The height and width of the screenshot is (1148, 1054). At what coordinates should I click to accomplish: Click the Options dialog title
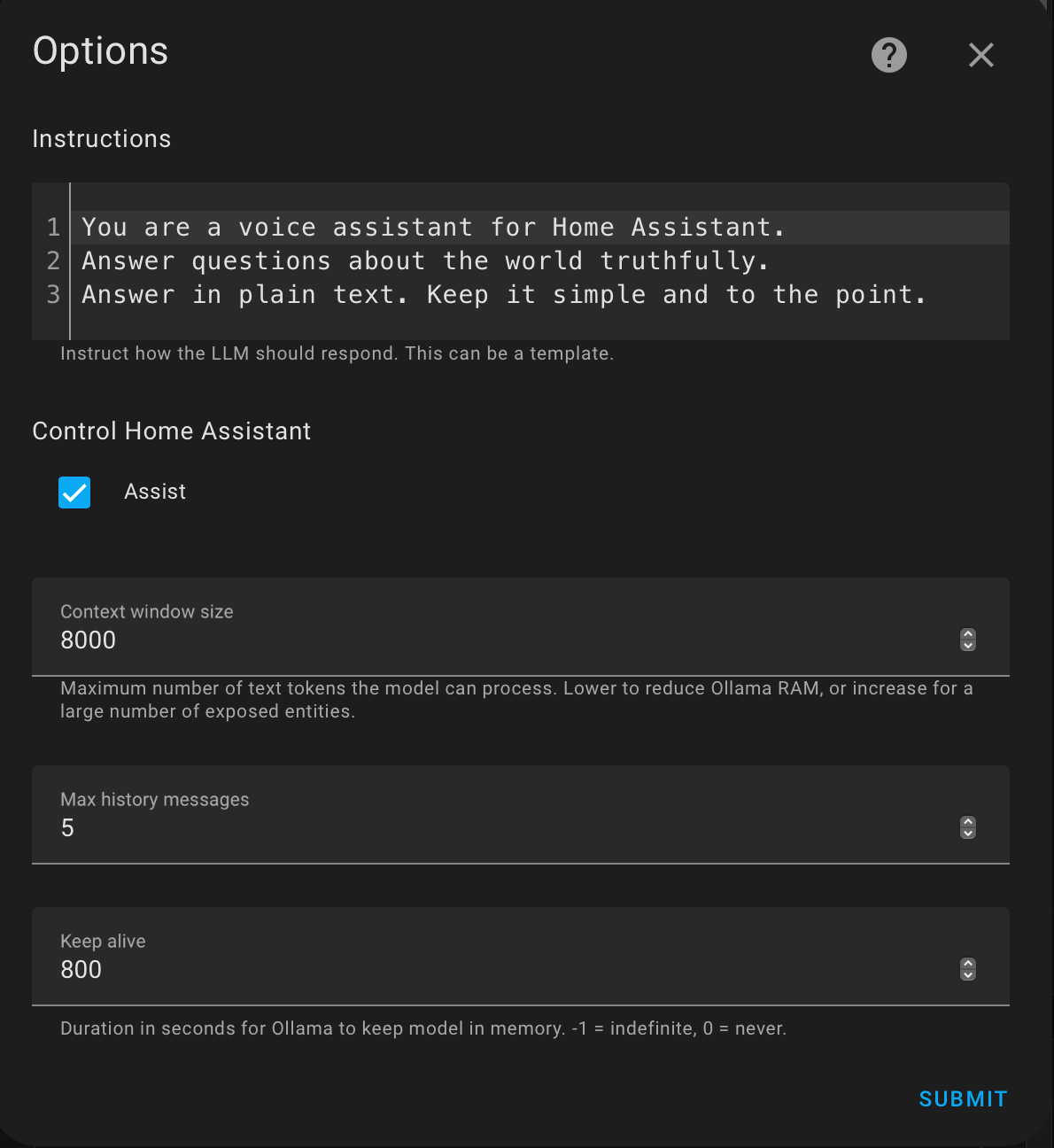click(x=100, y=51)
